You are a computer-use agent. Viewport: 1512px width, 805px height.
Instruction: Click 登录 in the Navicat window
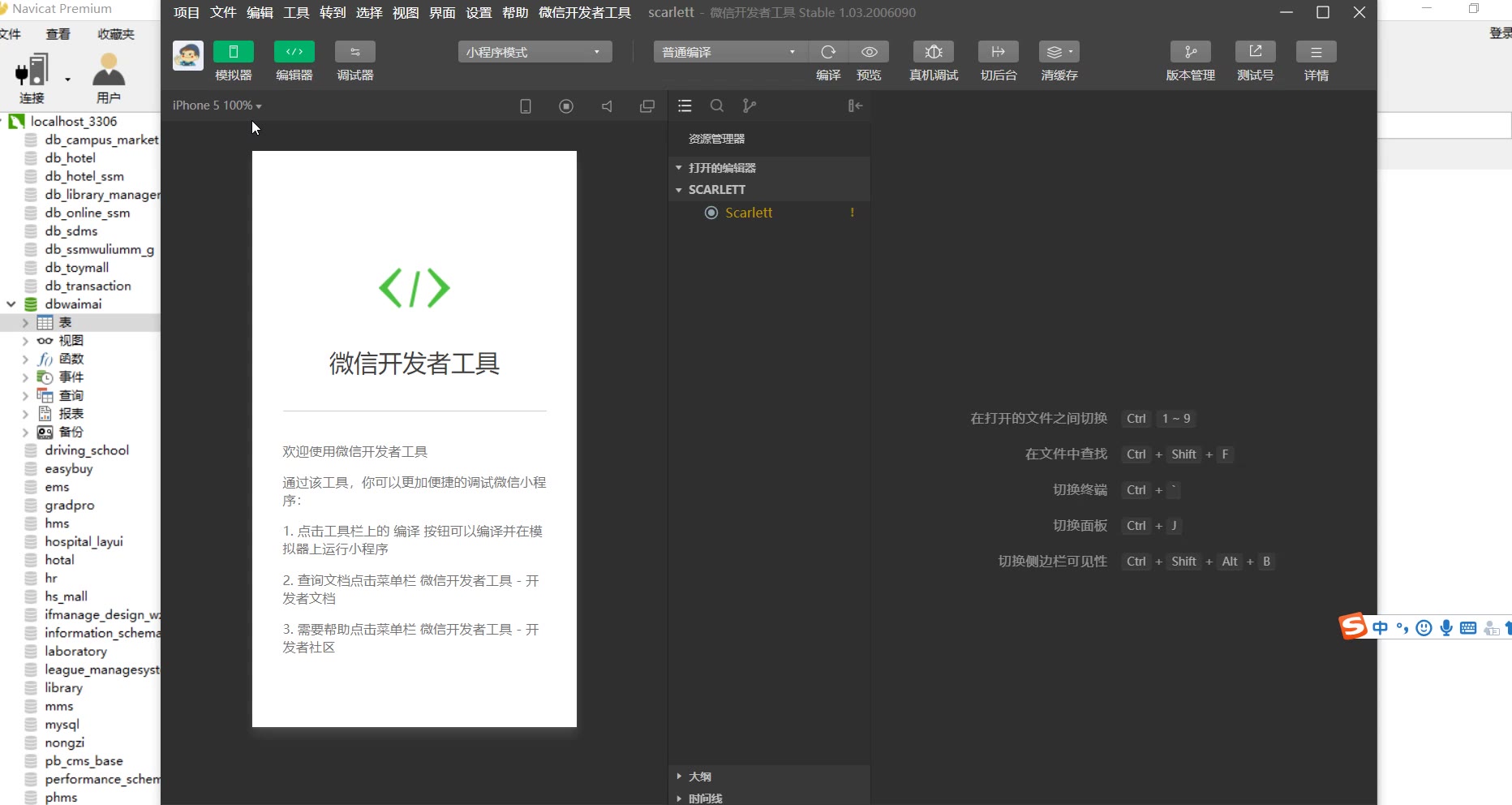(x=1501, y=33)
